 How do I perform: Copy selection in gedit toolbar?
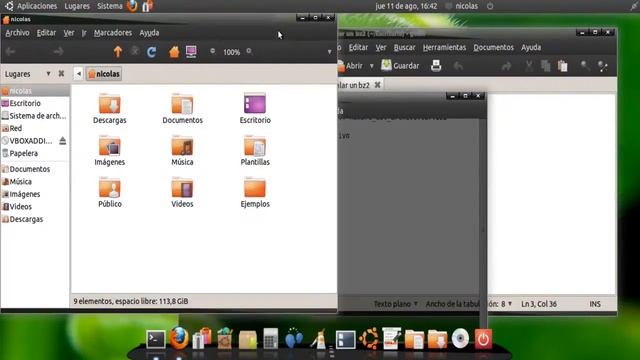[x=545, y=66]
